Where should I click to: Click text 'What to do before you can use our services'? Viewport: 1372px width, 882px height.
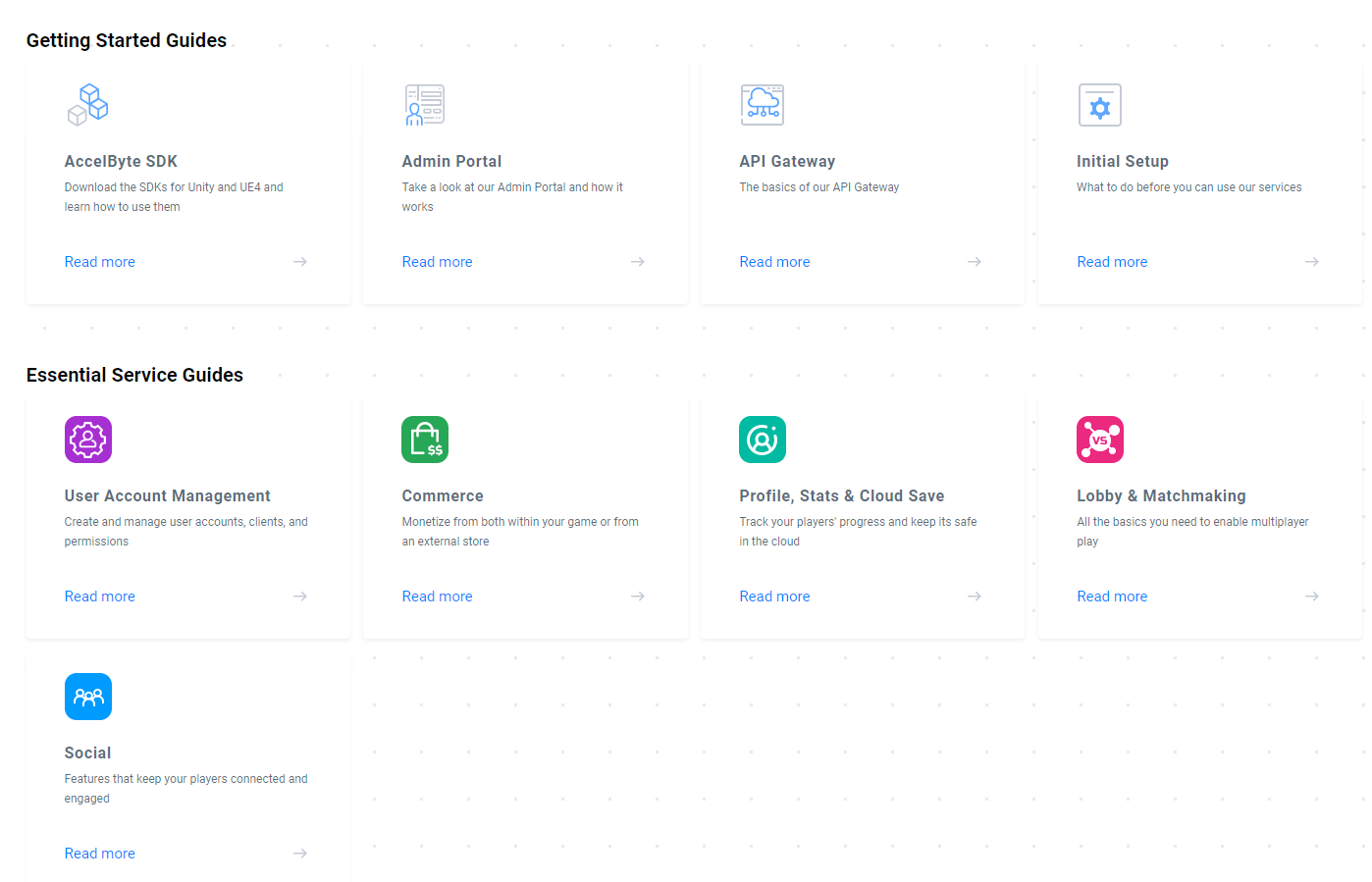point(1189,187)
